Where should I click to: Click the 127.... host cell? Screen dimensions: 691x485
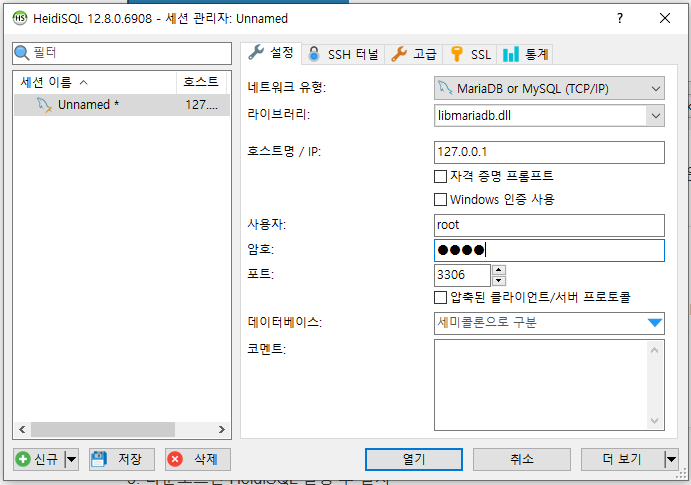[x=201, y=105]
